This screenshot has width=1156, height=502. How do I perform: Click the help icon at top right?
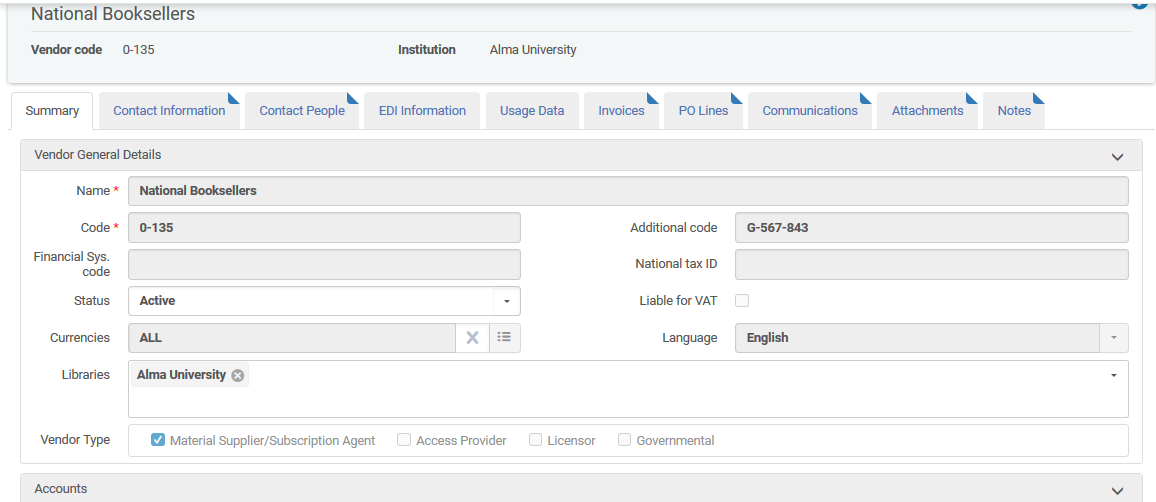[x=1141, y=4]
